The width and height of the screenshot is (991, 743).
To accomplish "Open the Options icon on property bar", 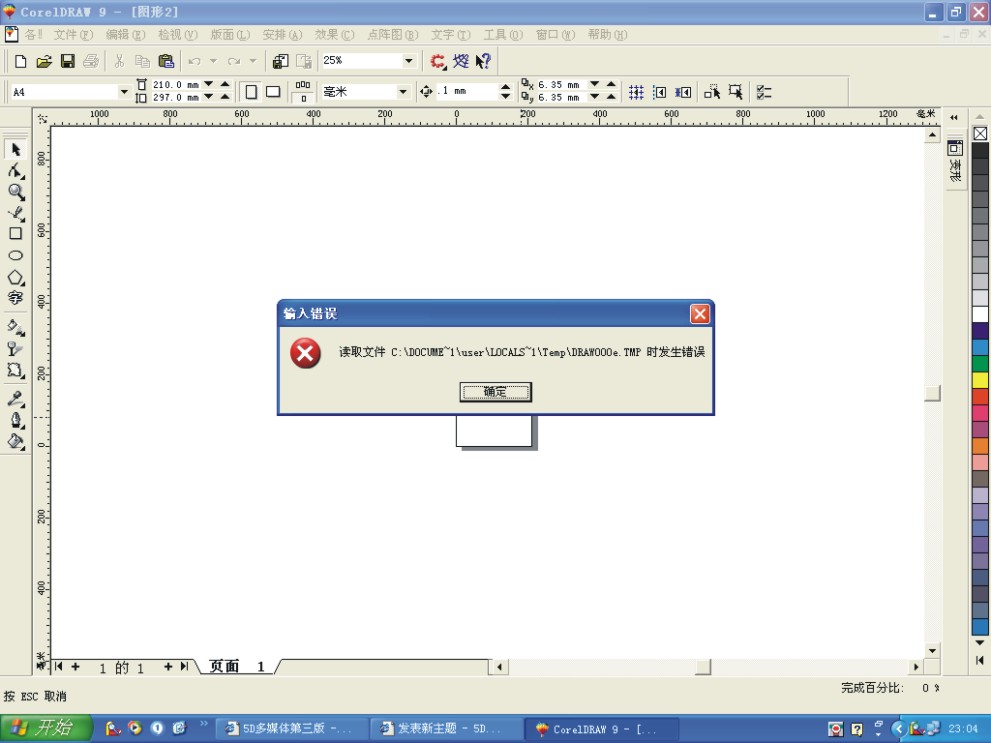I will (x=763, y=92).
